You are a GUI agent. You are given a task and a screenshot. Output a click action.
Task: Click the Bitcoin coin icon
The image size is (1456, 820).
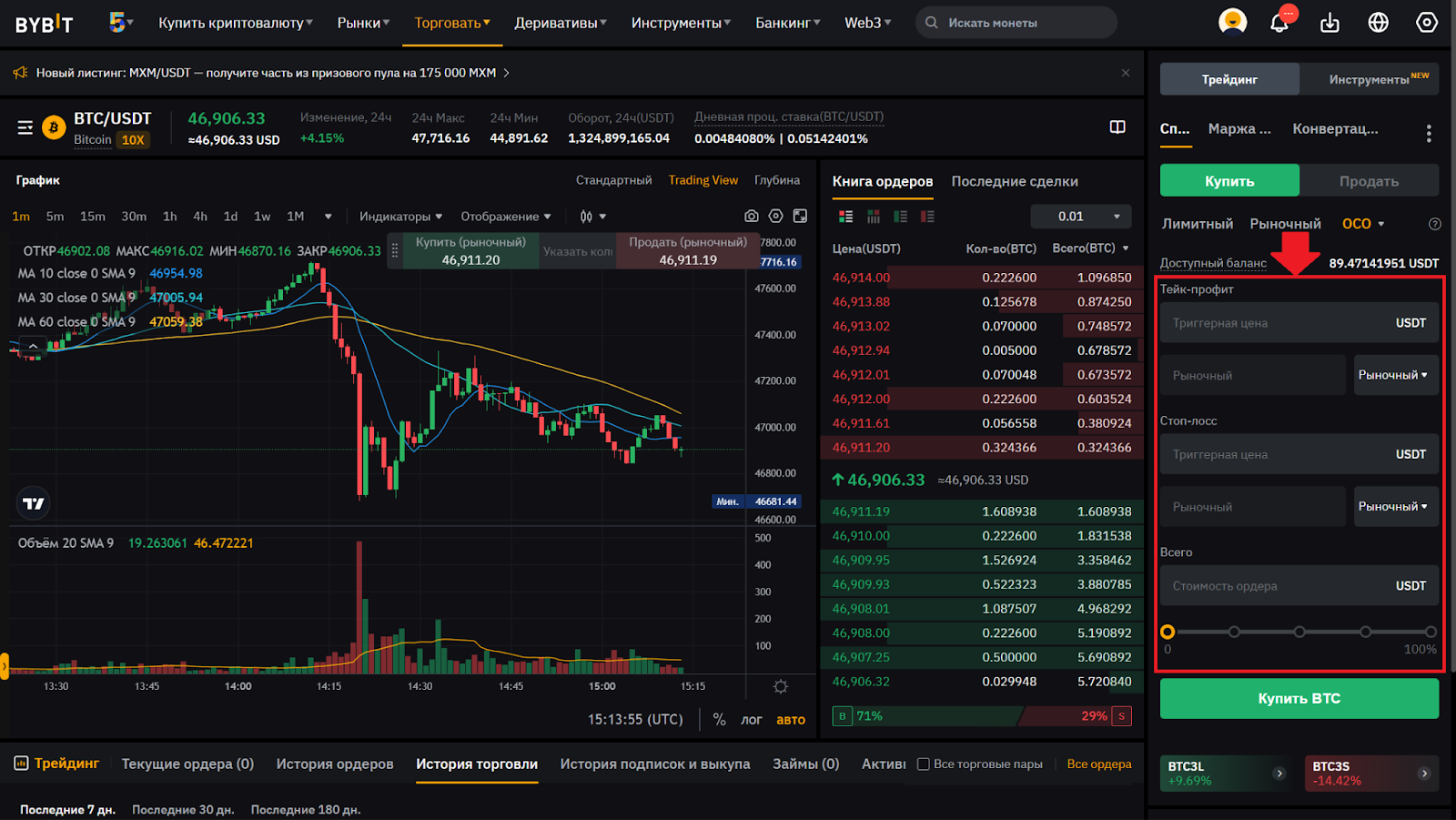[x=54, y=127]
